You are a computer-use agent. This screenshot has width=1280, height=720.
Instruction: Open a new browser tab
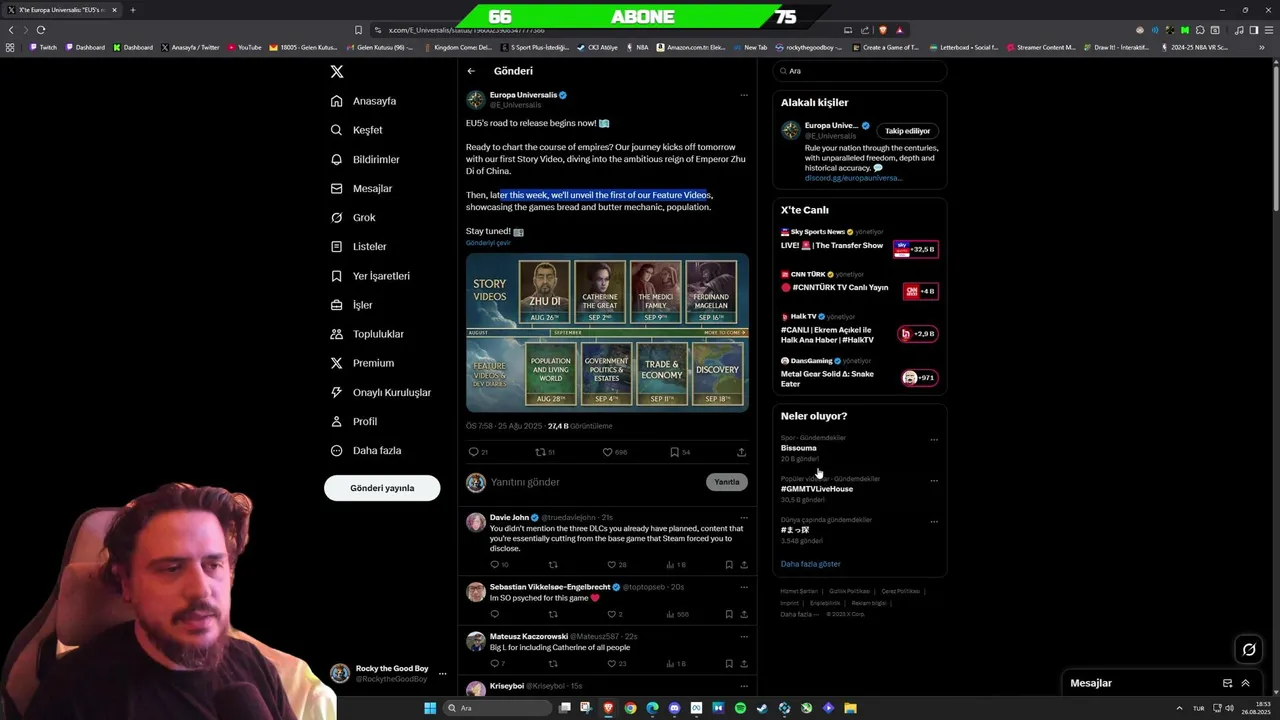point(132,10)
